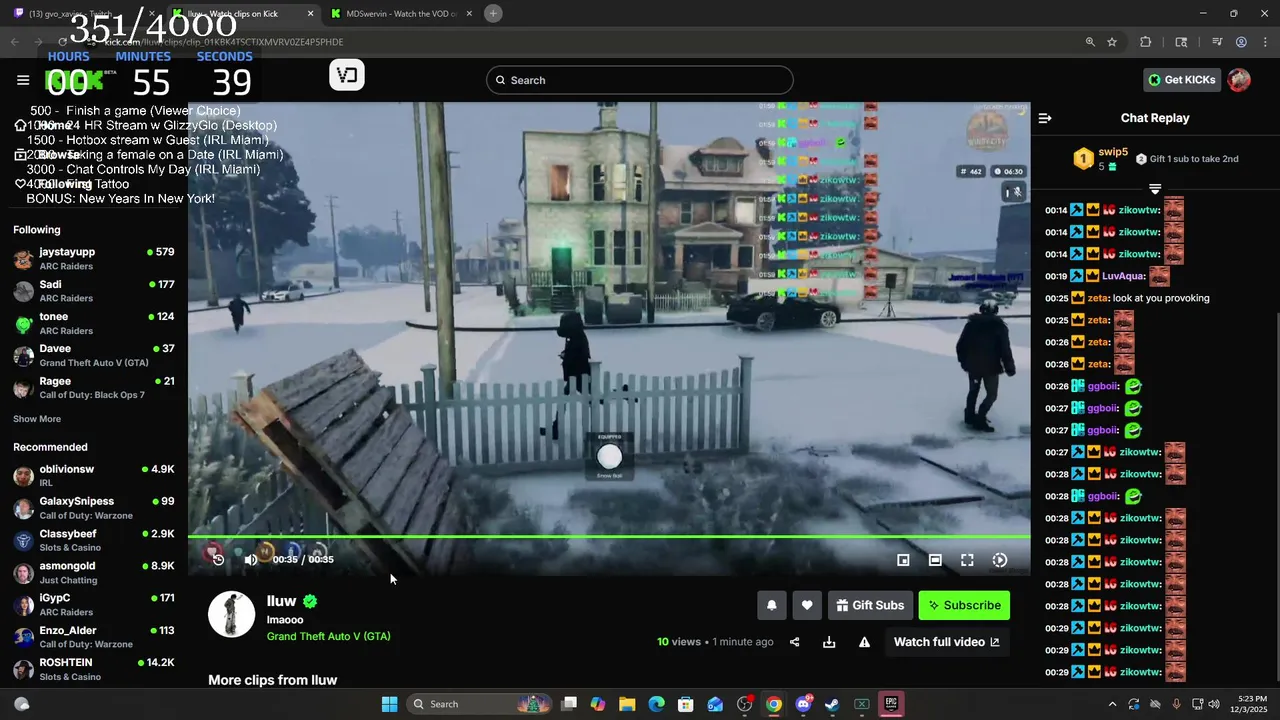
Task: Click the zoom magnifier in address bar
Action: (1090, 42)
